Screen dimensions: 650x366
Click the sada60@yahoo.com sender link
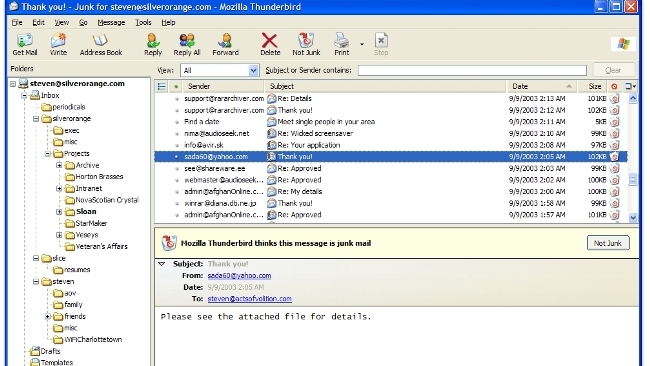click(x=239, y=275)
